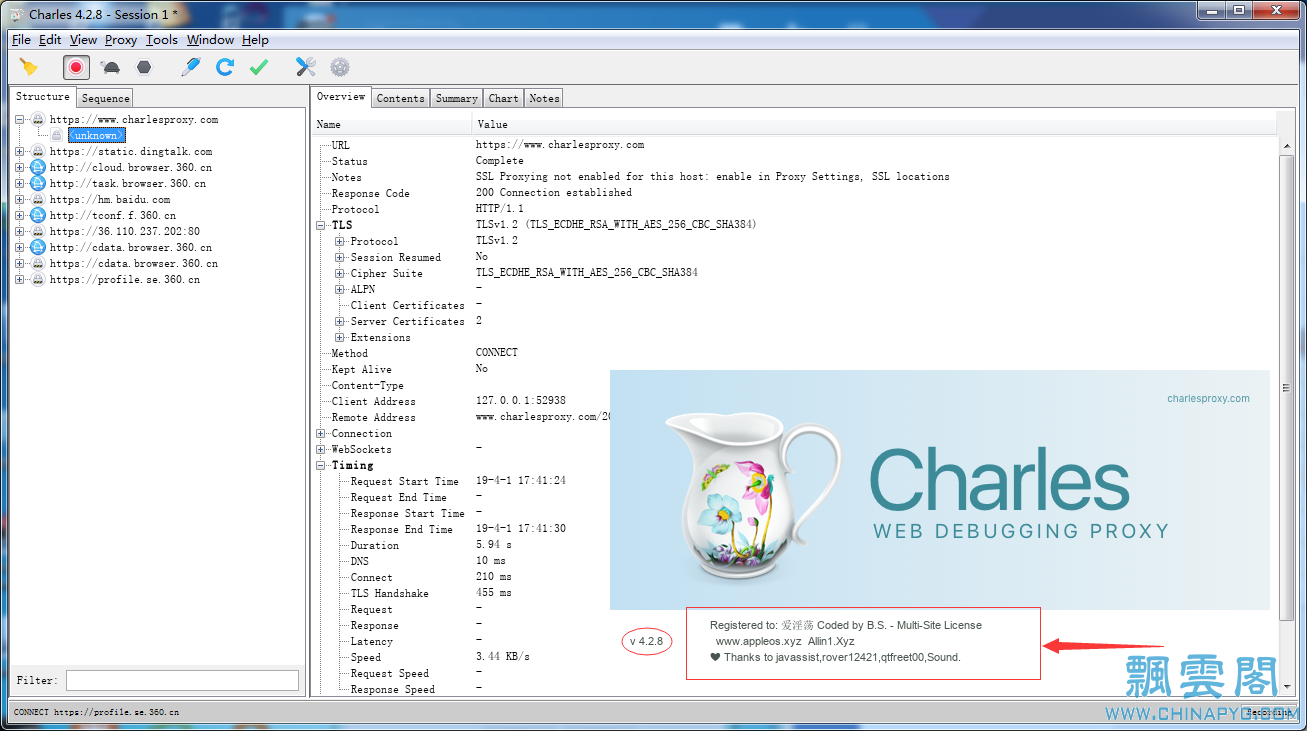Select http://cdata.browser.360.cn in the tree
Screen dimensions: 1307x731
pyautogui.click(x=131, y=248)
